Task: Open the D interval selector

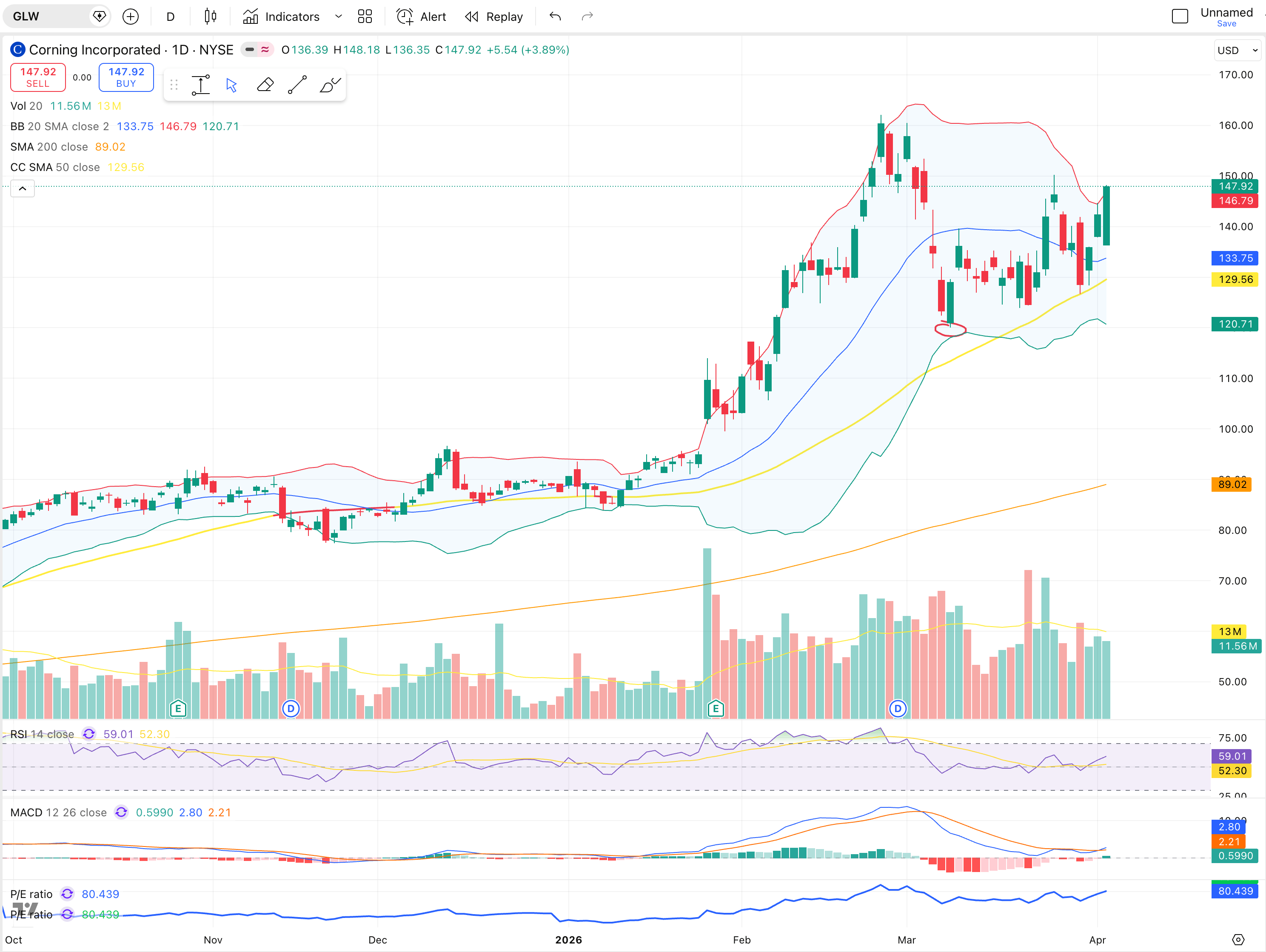Action: click(170, 17)
